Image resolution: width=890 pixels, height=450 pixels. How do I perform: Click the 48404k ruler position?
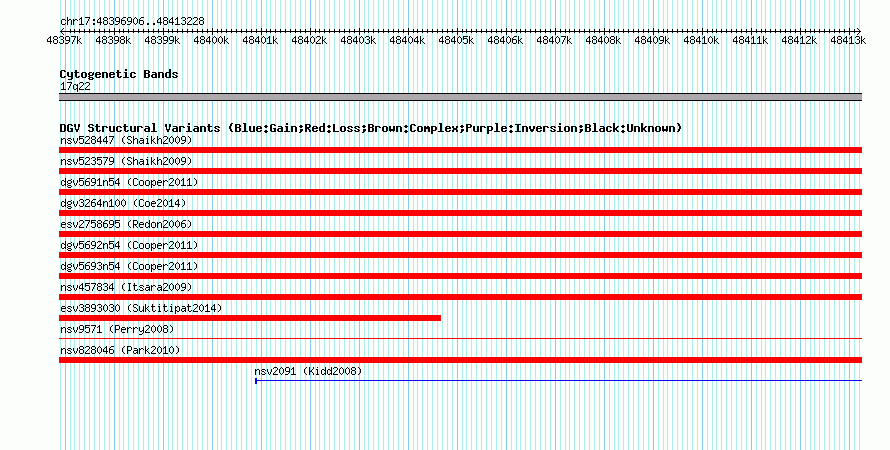click(407, 40)
